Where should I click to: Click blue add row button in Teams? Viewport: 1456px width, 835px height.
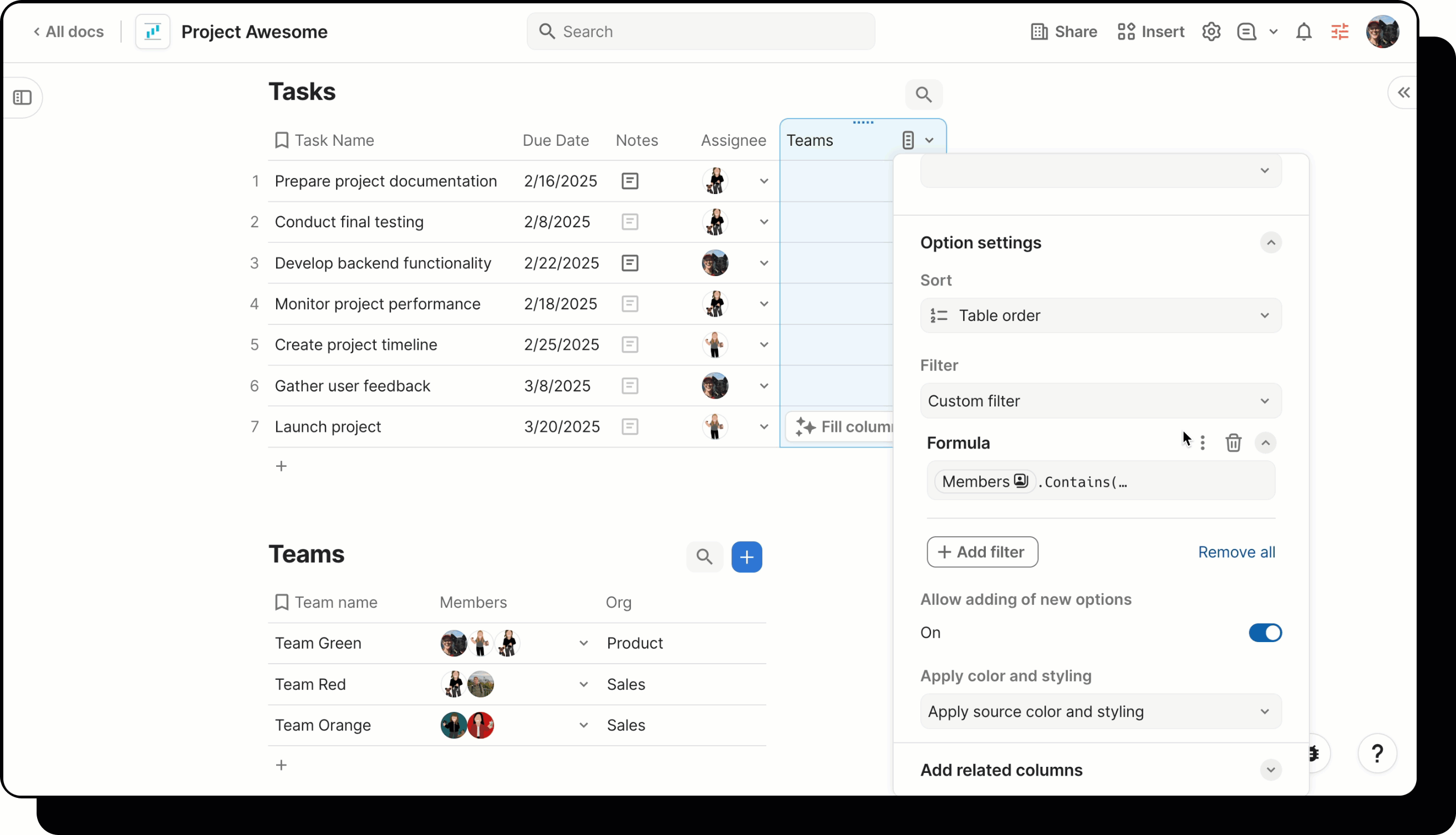tap(747, 557)
